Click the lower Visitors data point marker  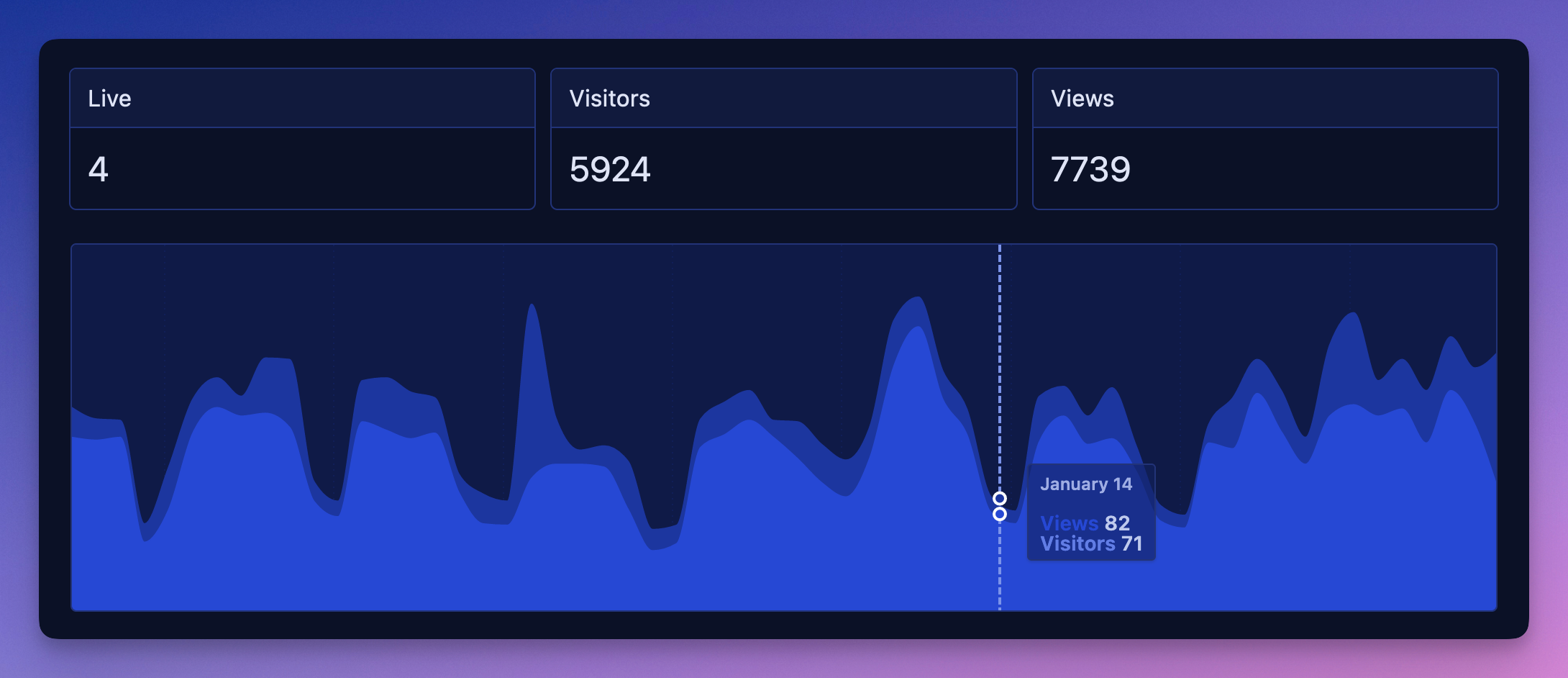coord(1000,514)
